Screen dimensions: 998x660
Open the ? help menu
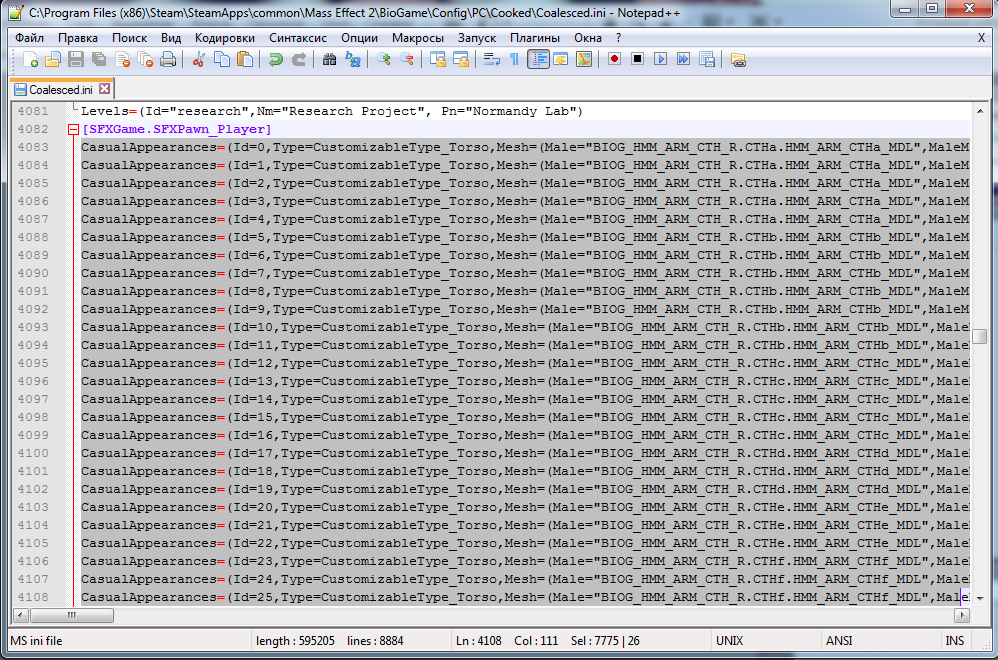[618, 38]
